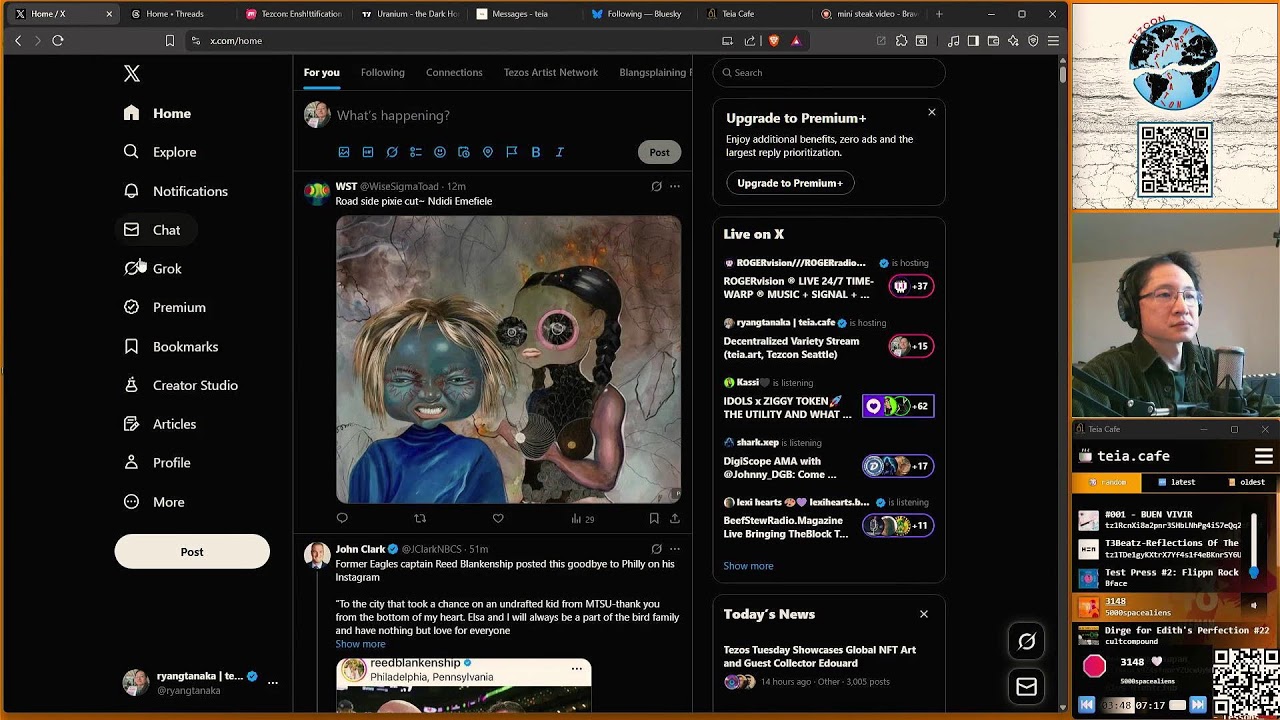Apply bold formatting in the composer
Viewport: 1280px width, 720px height.
point(536,152)
